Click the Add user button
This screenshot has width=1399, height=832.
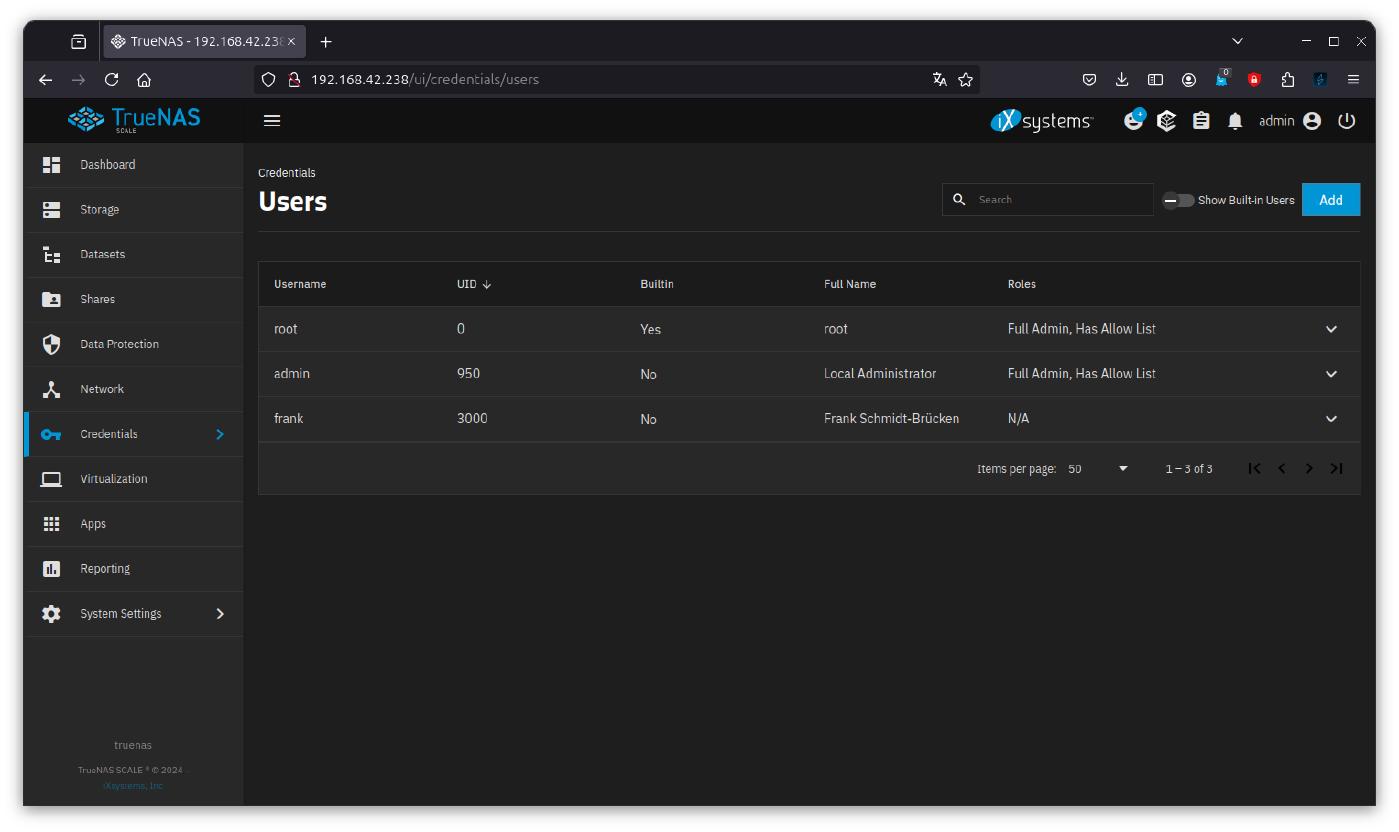click(1330, 200)
